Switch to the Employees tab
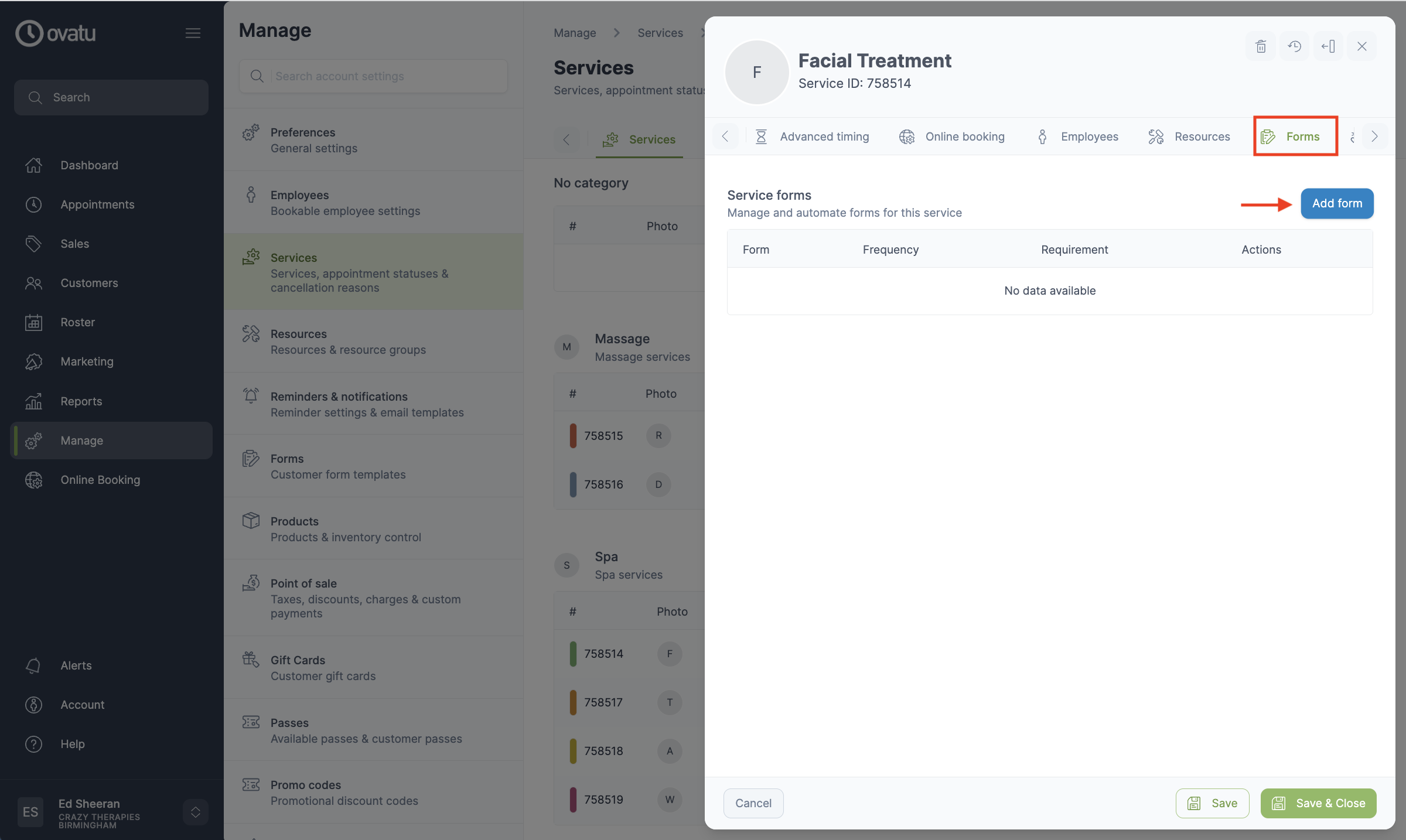 click(x=1088, y=136)
